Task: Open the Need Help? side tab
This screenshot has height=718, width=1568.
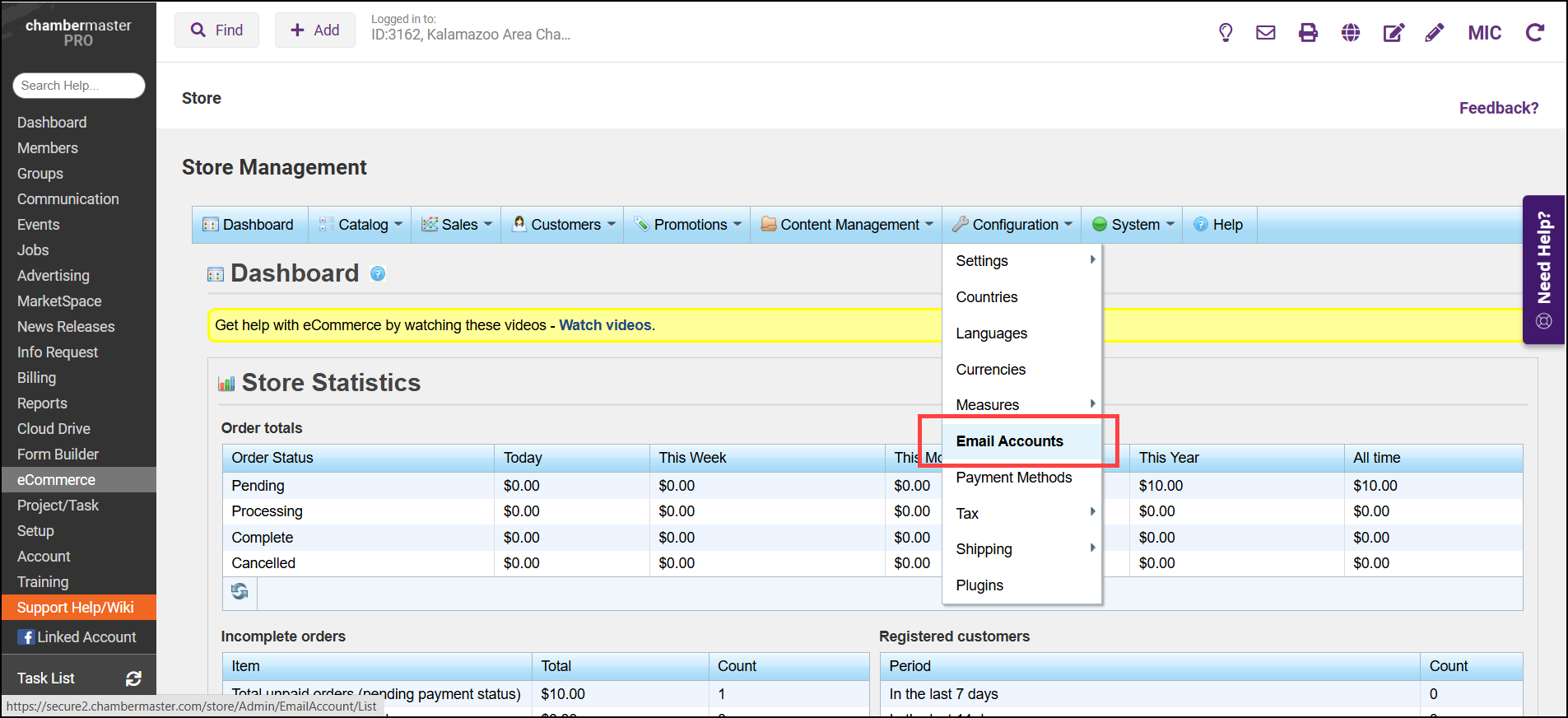Action: click(1543, 269)
